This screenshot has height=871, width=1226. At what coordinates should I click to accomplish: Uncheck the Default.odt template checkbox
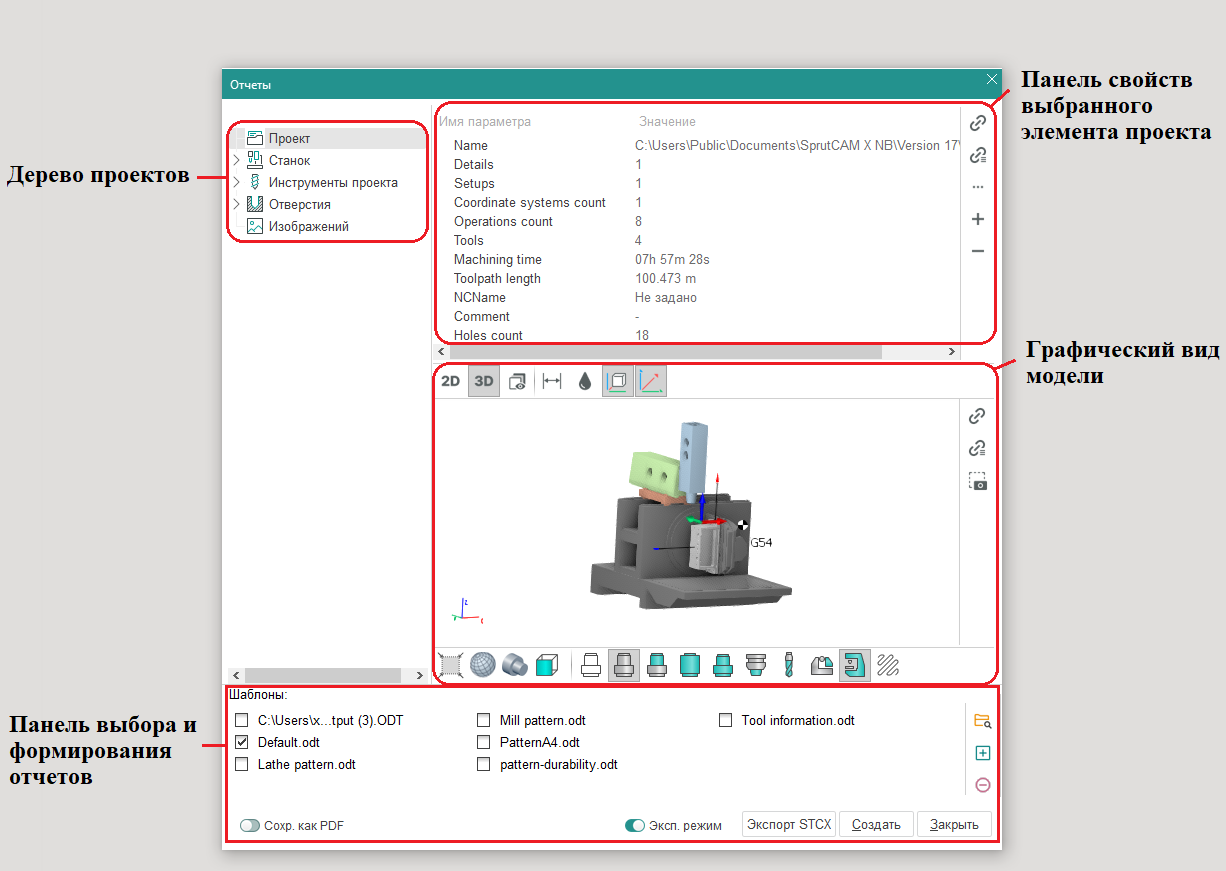click(x=242, y=743)
